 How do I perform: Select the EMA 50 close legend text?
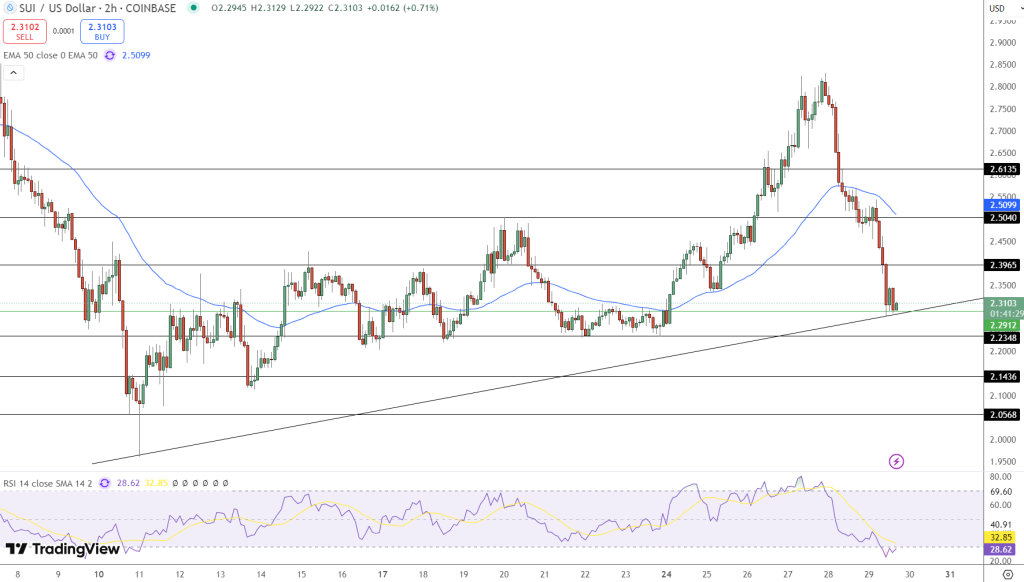pyautogui.click(x=50, y=56)
